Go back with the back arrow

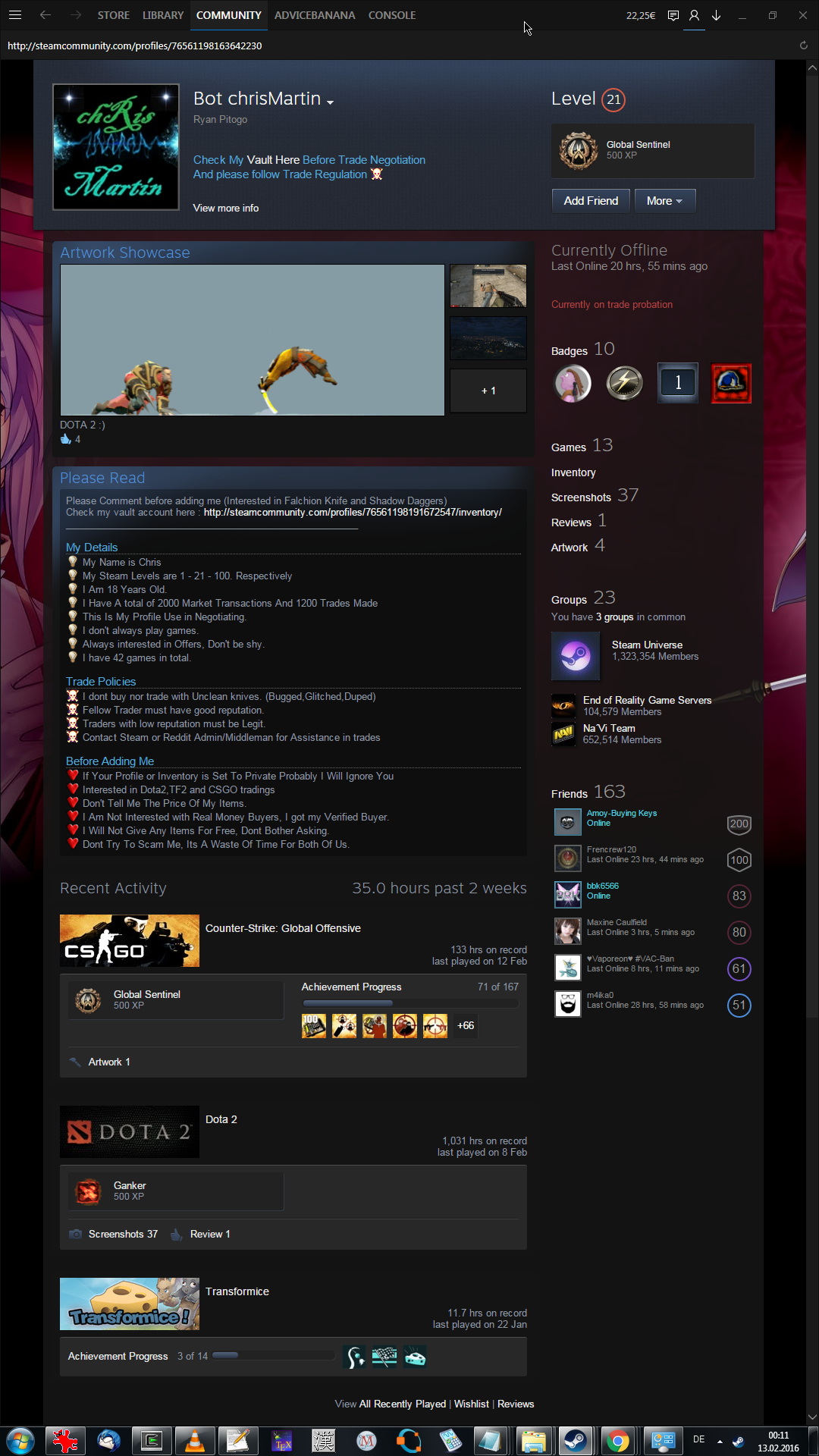pyautogui.click(x=45, y=15)
